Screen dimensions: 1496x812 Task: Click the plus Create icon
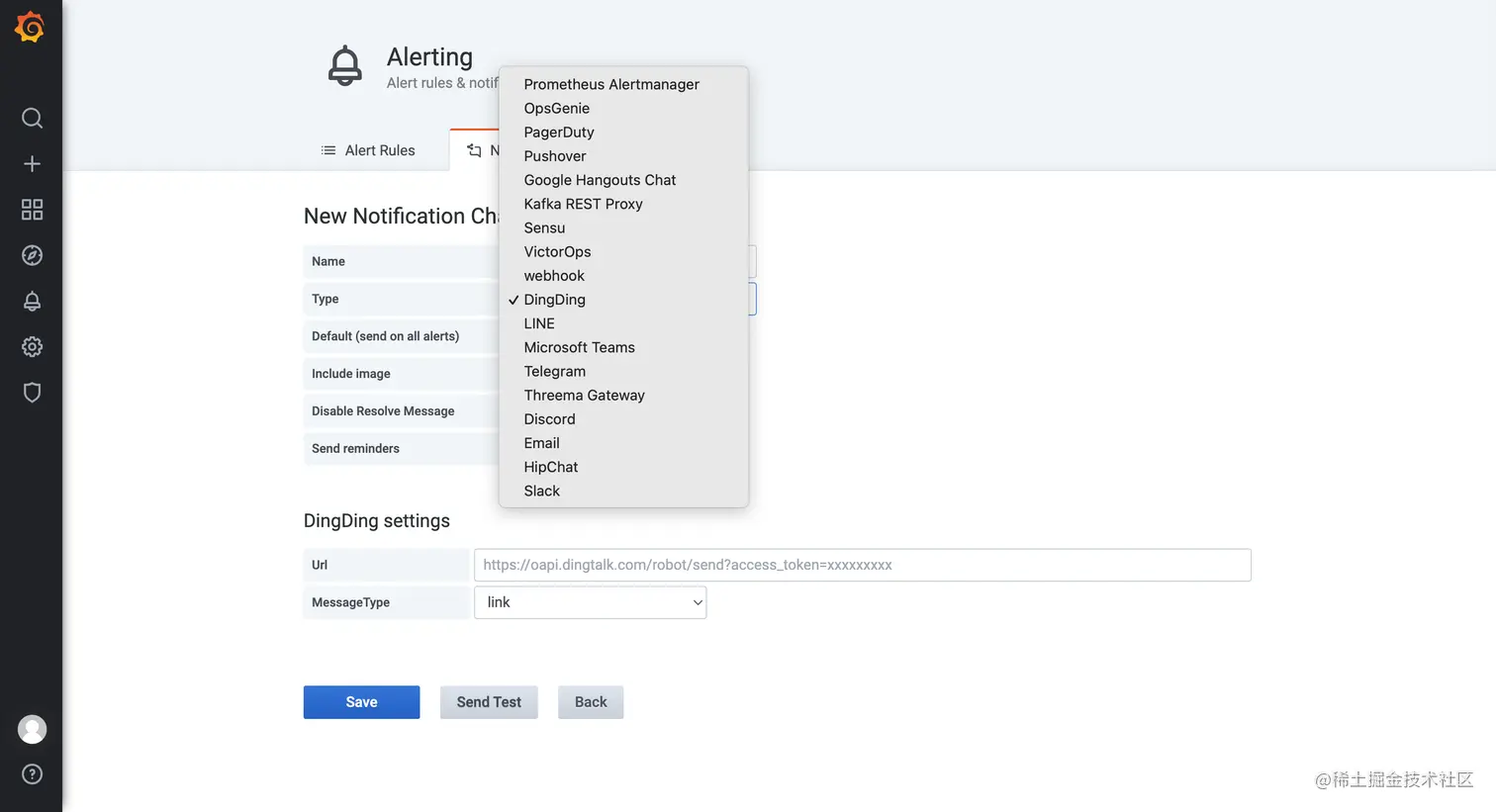pyautogui.click(x=32, y=164)
